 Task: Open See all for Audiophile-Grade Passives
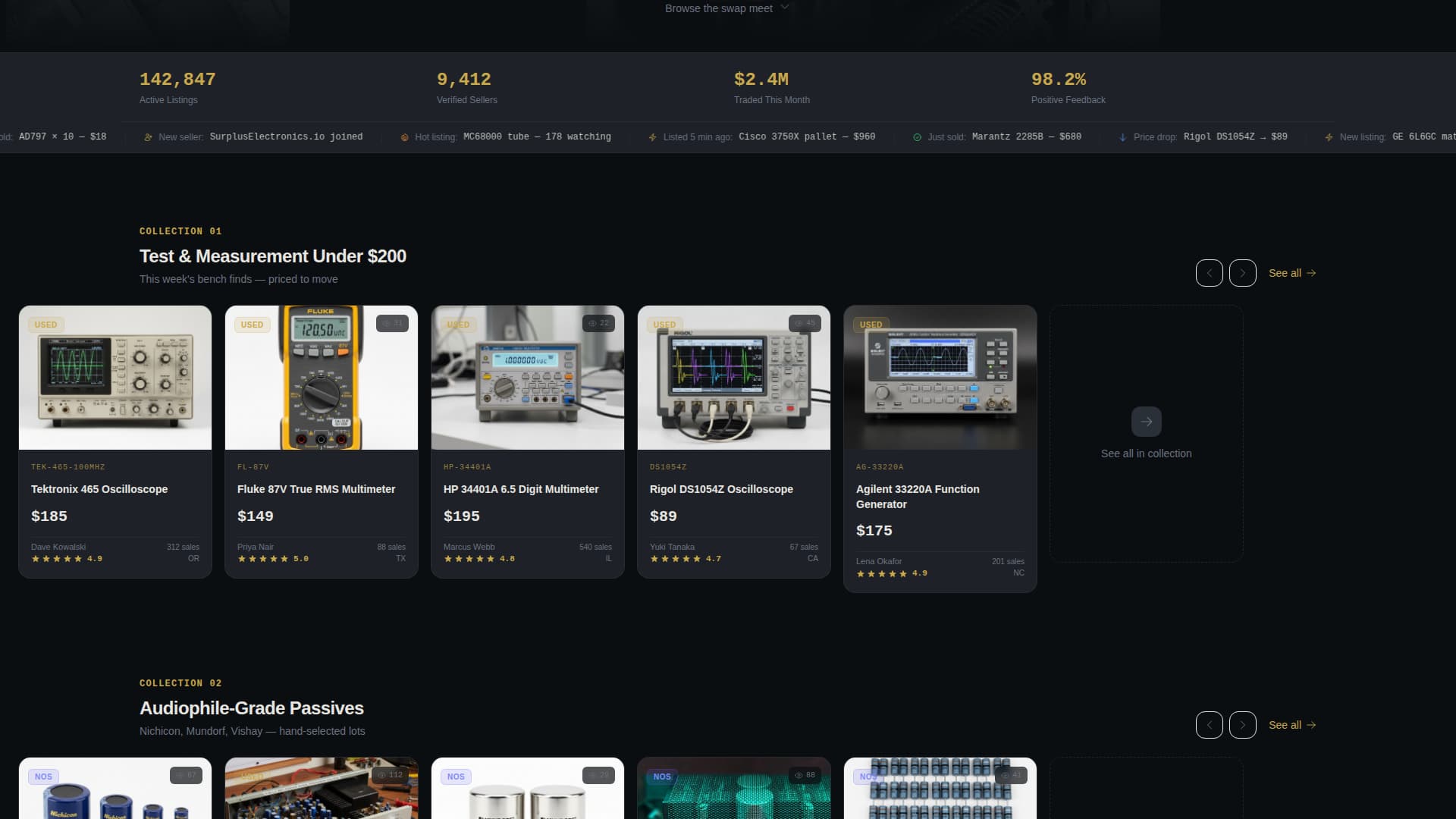[1292, 725]
